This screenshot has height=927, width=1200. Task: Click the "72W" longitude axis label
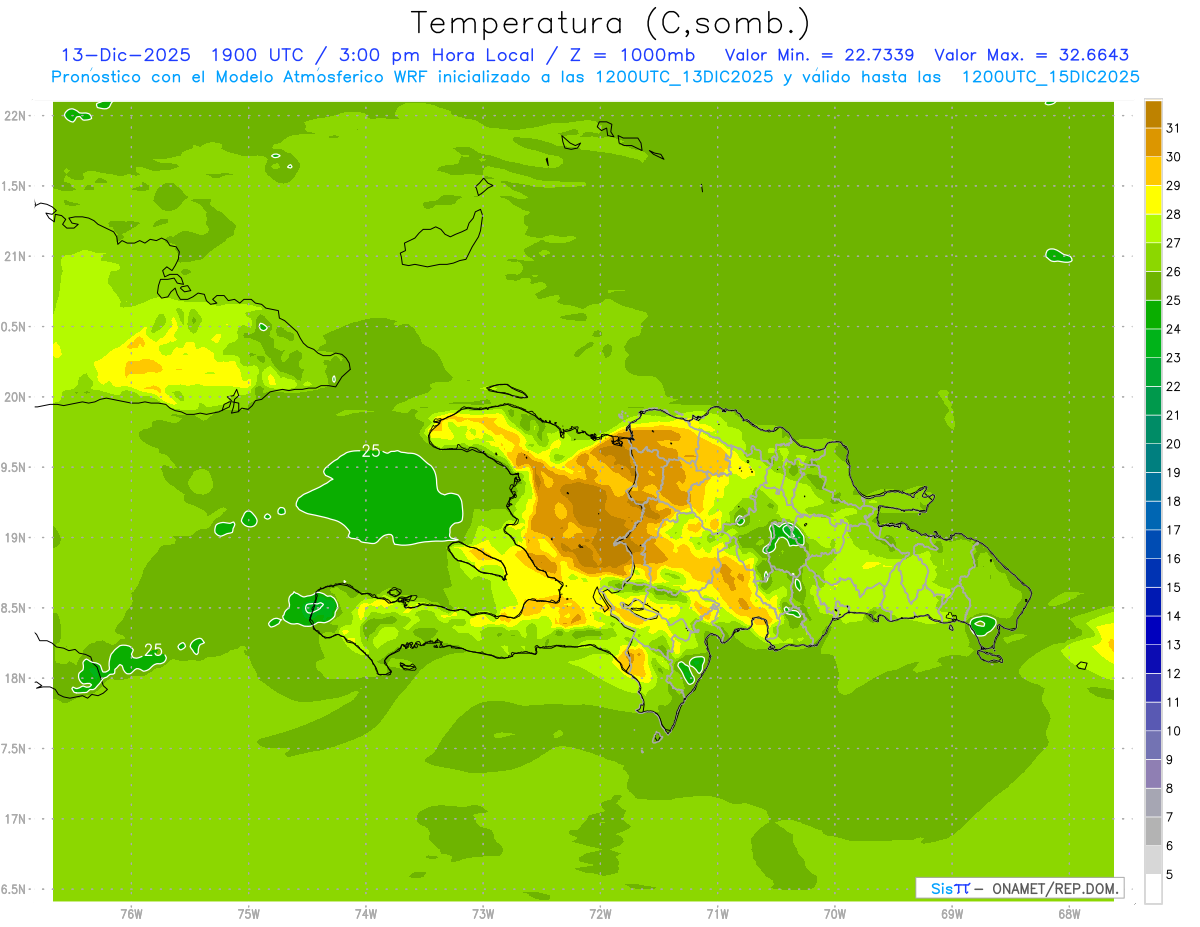600,913
